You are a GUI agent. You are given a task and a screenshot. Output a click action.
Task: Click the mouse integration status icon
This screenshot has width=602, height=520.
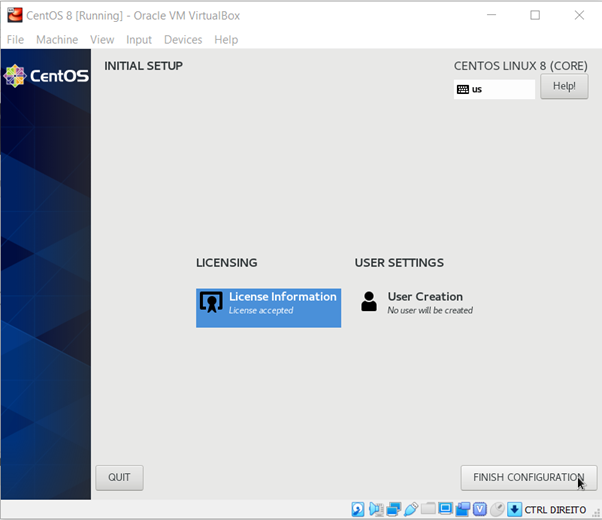[497, 509]
